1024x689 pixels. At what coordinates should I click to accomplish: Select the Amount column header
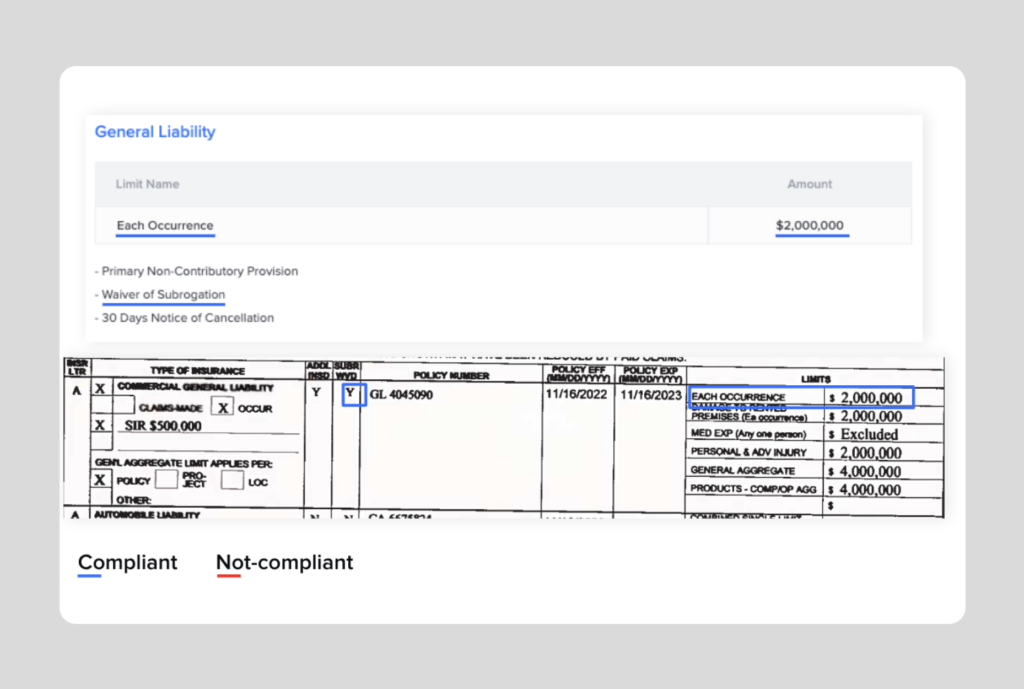(809, 184)
